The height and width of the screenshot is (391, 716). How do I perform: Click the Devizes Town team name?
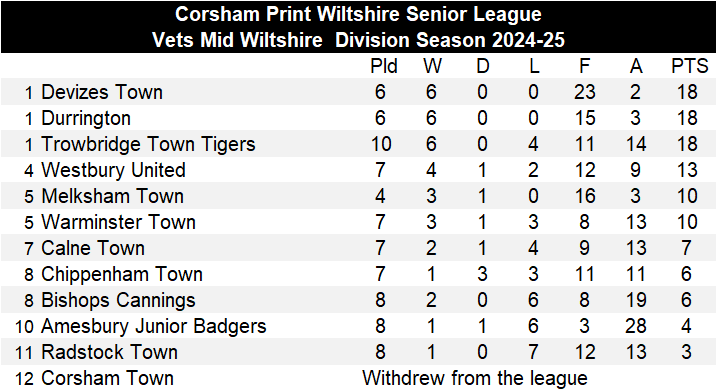102,92
